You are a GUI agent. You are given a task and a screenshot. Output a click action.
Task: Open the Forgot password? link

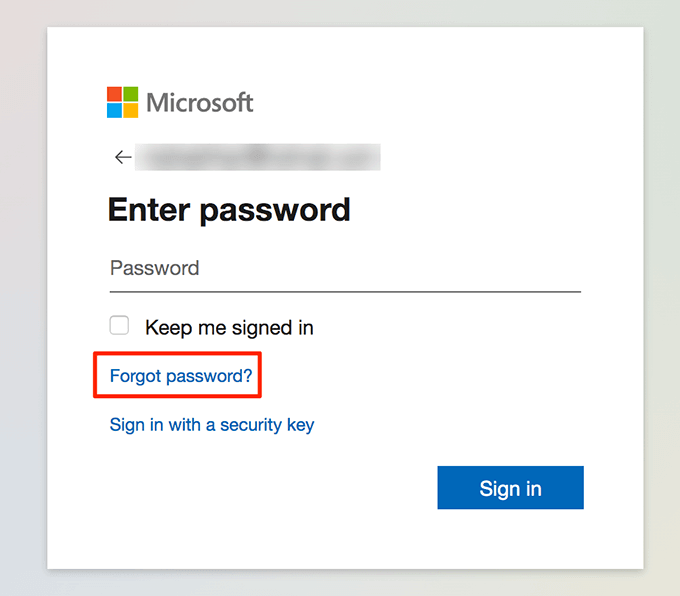(x=181, y=376)
